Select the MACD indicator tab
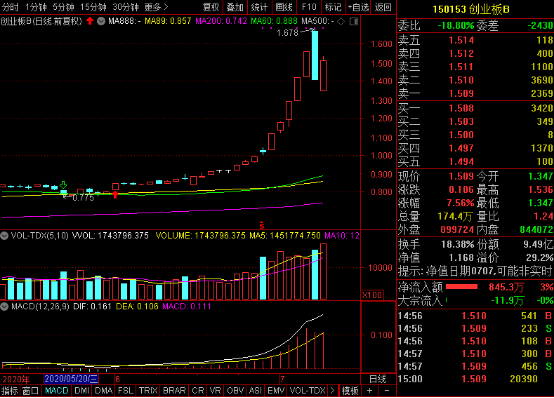 click(x=57, y=391)
